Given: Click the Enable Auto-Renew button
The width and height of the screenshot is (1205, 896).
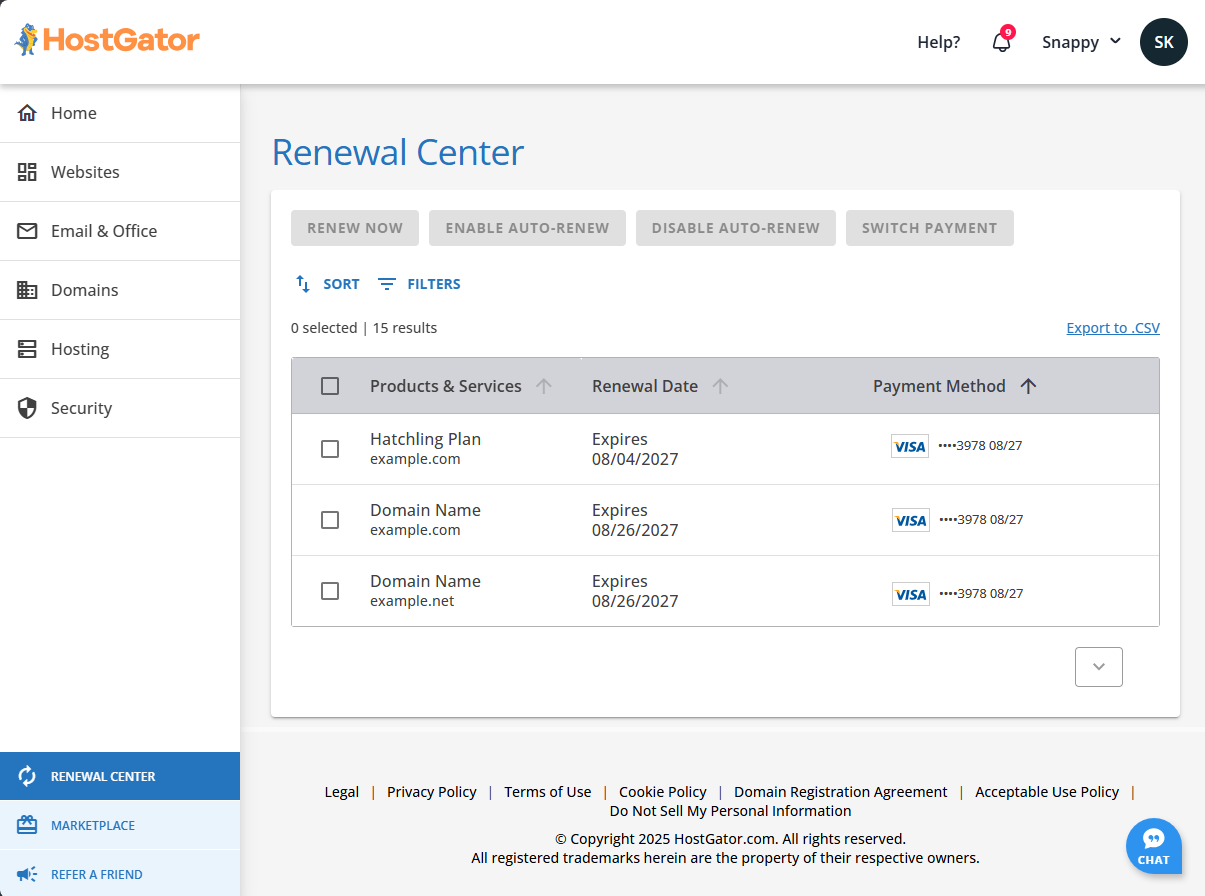Looking at the screenshot, I should 527,228.
